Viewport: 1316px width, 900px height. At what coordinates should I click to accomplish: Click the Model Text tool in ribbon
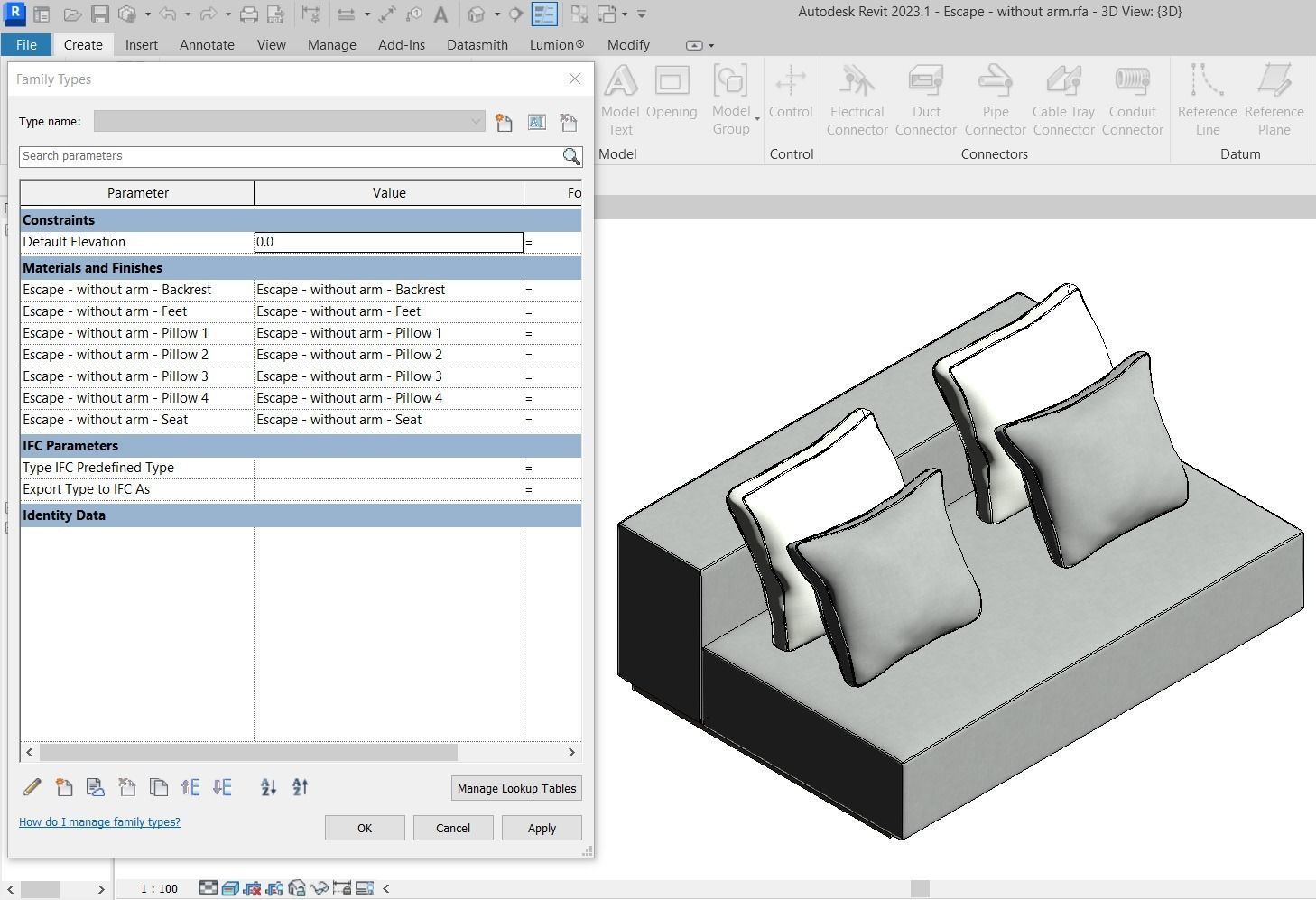tap(620, 99)
